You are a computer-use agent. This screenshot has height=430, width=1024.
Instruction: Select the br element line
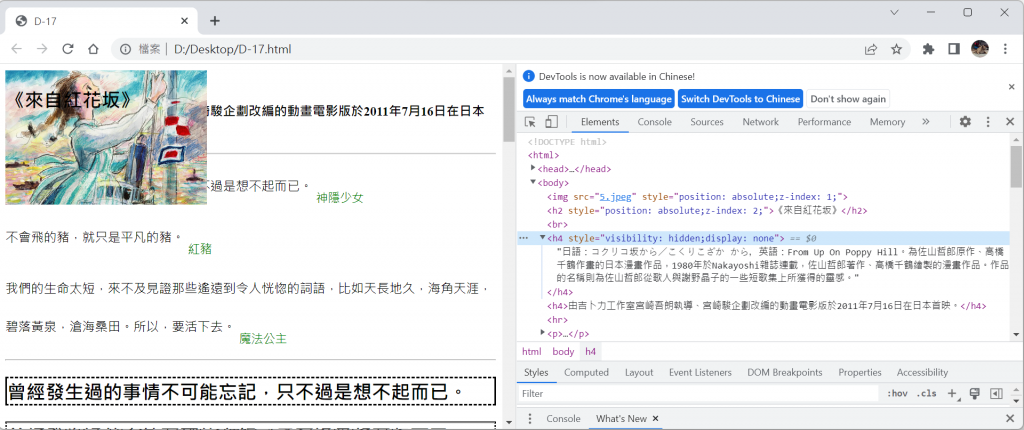pyautogui.click(x=558, y=224)
